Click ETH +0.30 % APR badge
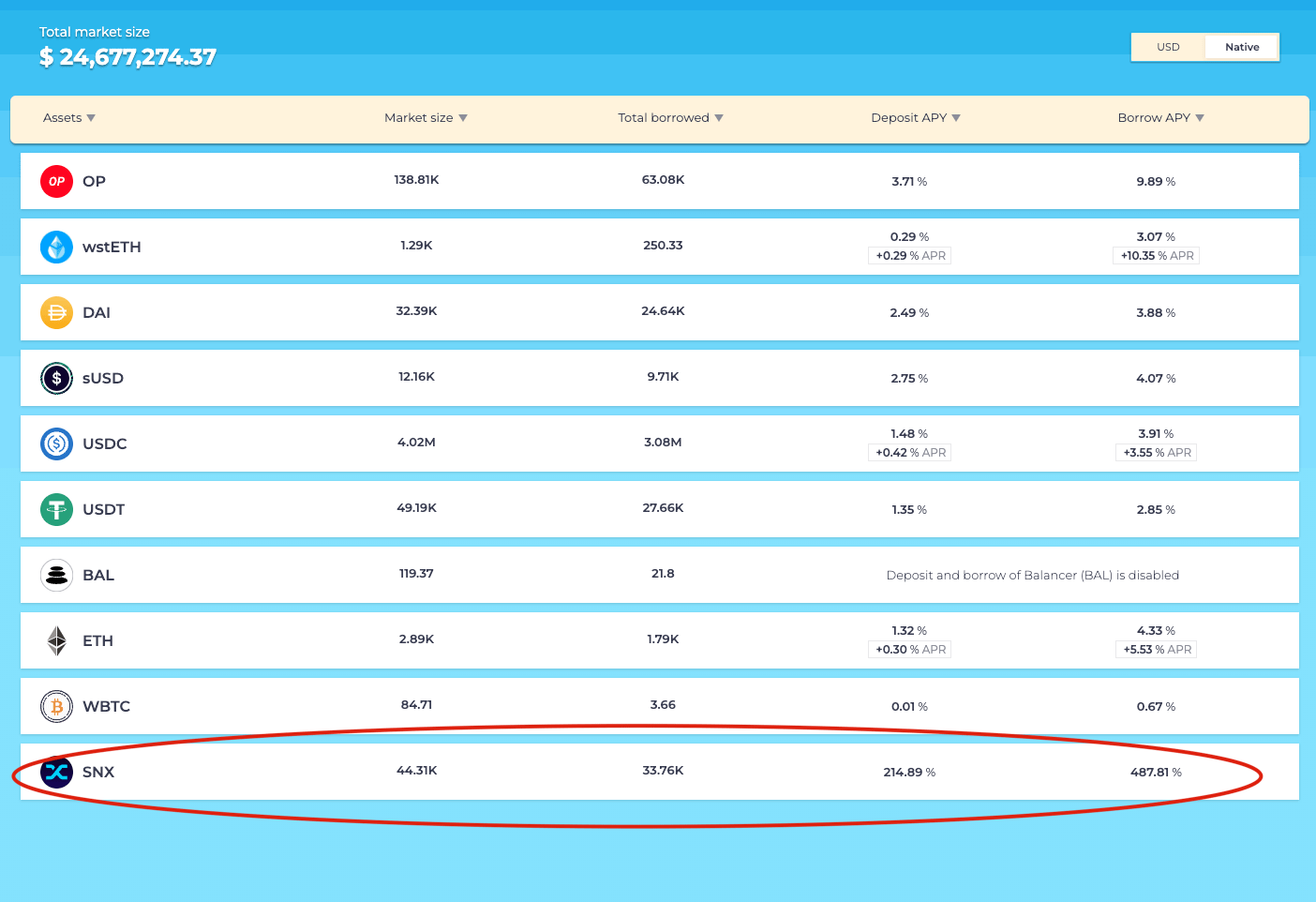 pyautogui.click(x=910, y=649)
